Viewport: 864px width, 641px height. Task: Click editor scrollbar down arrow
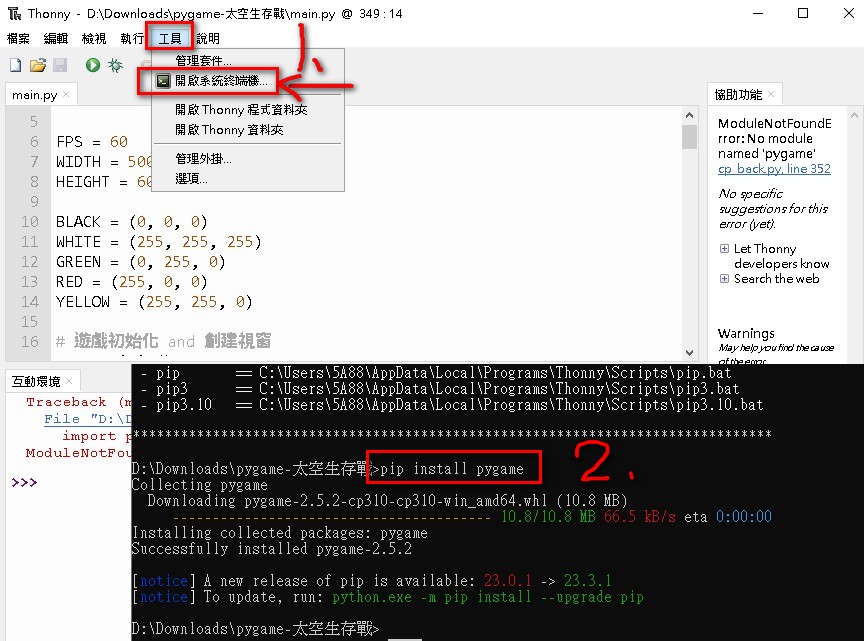(x=689, y=353)
